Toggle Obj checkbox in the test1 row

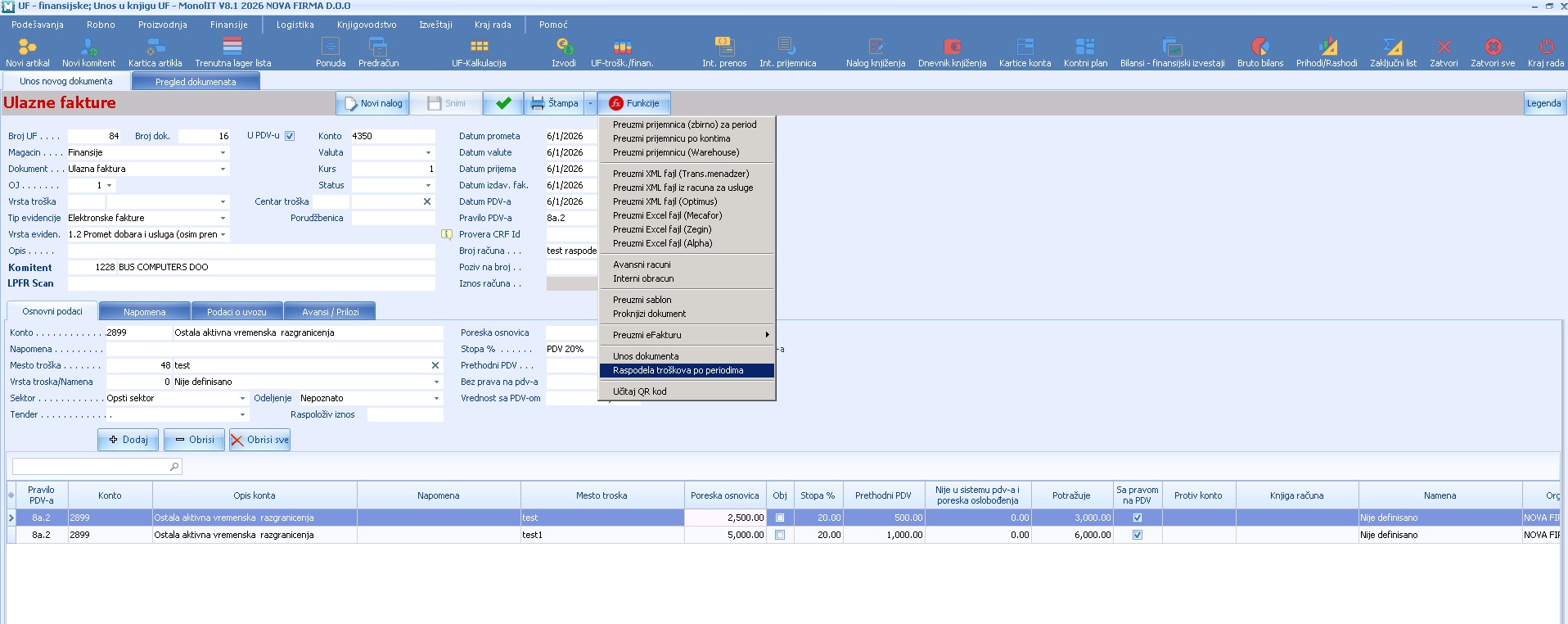[x=780, y=535]
